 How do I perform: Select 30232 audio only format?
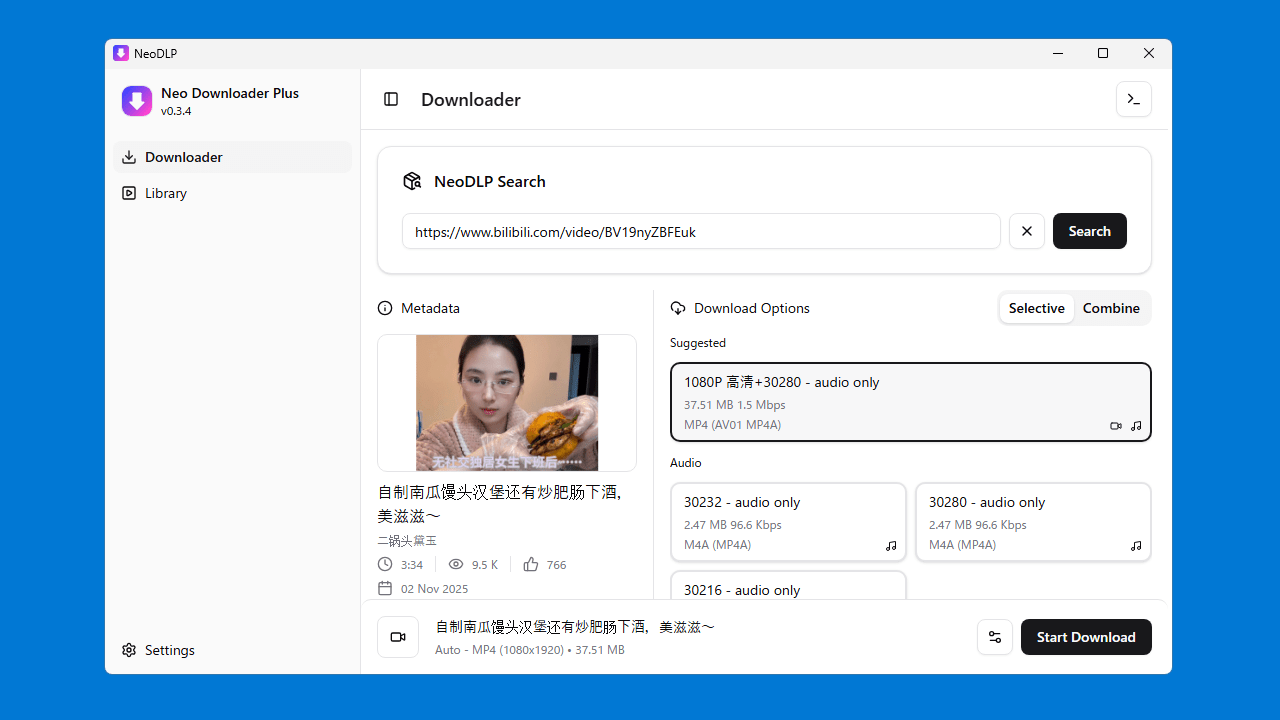pos(788,522)
